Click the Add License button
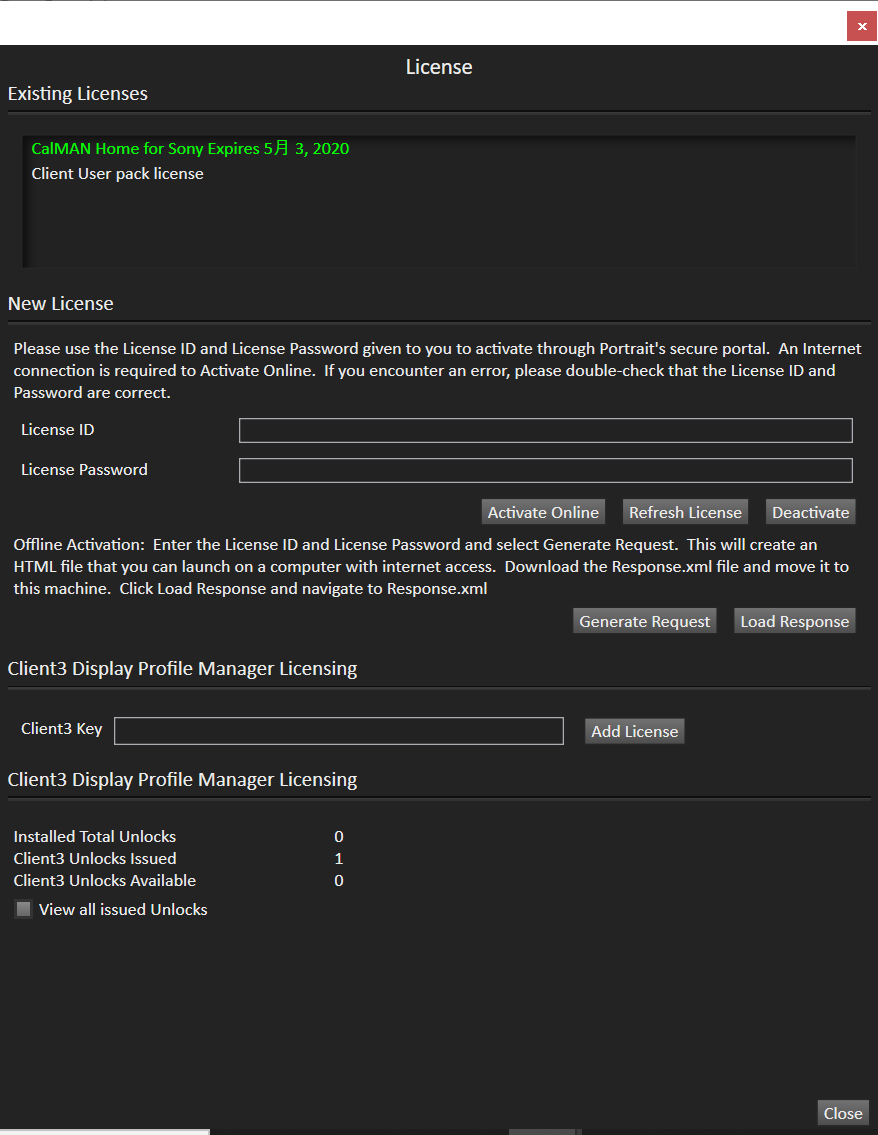 pos(634,731)
